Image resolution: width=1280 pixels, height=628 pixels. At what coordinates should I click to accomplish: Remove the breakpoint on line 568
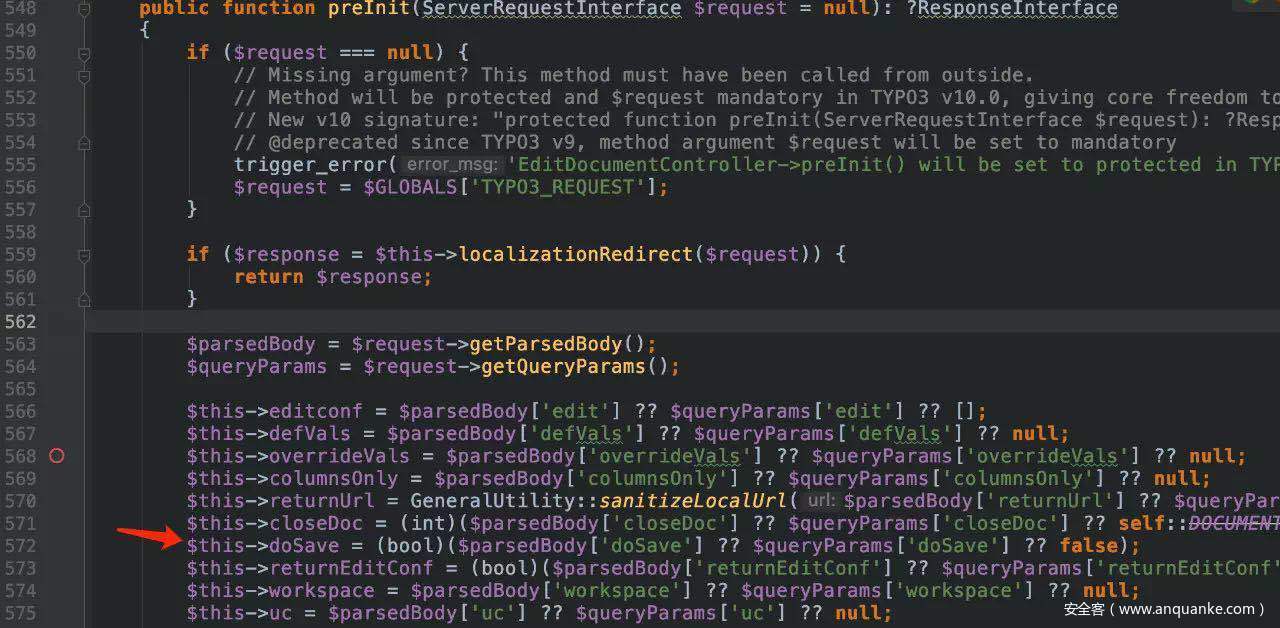tap(57, 456)
